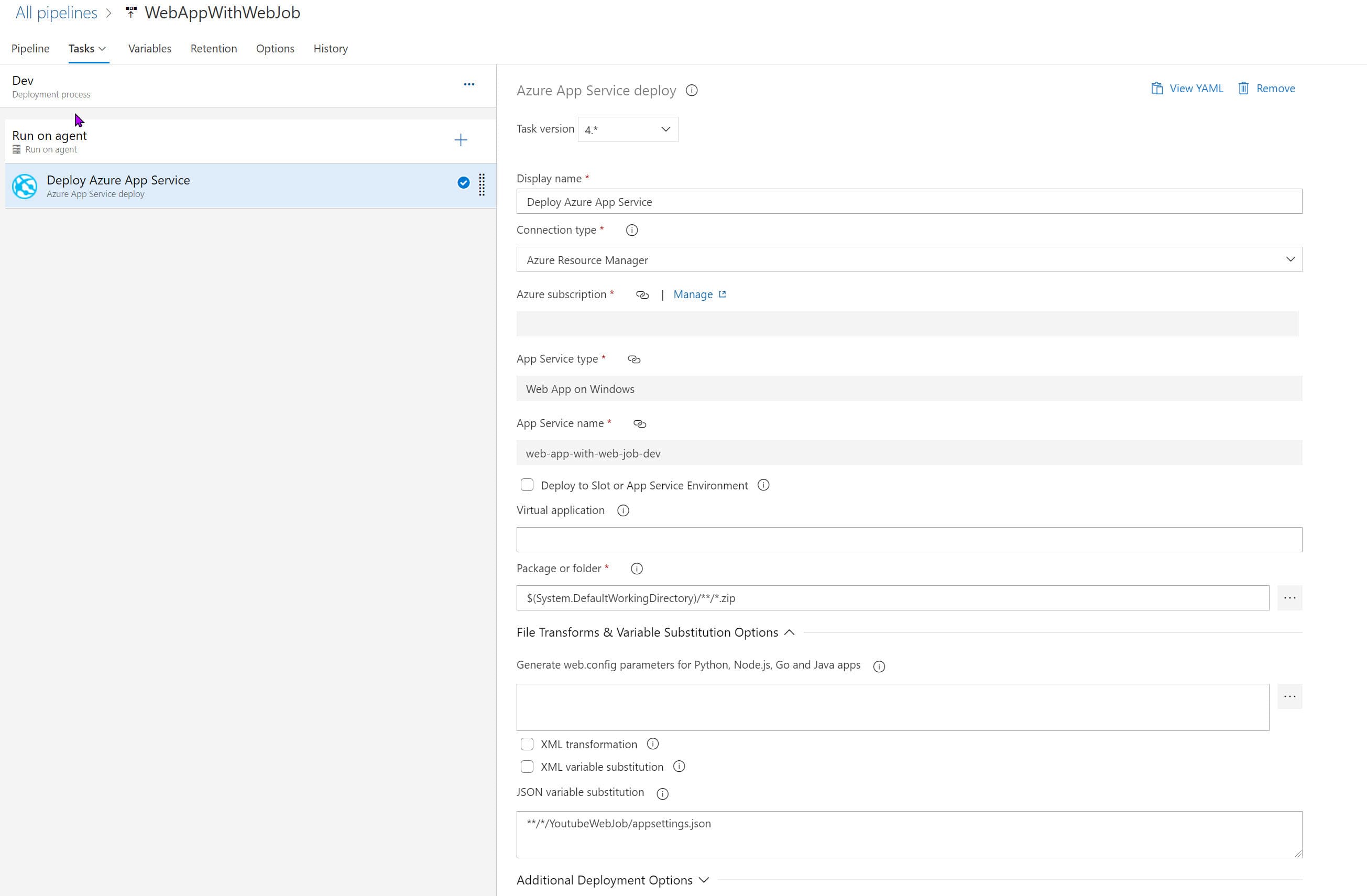Click the Run on agent server icon
The width and height of the screenshot is (1367, 896).
click(x=17, y=149)
